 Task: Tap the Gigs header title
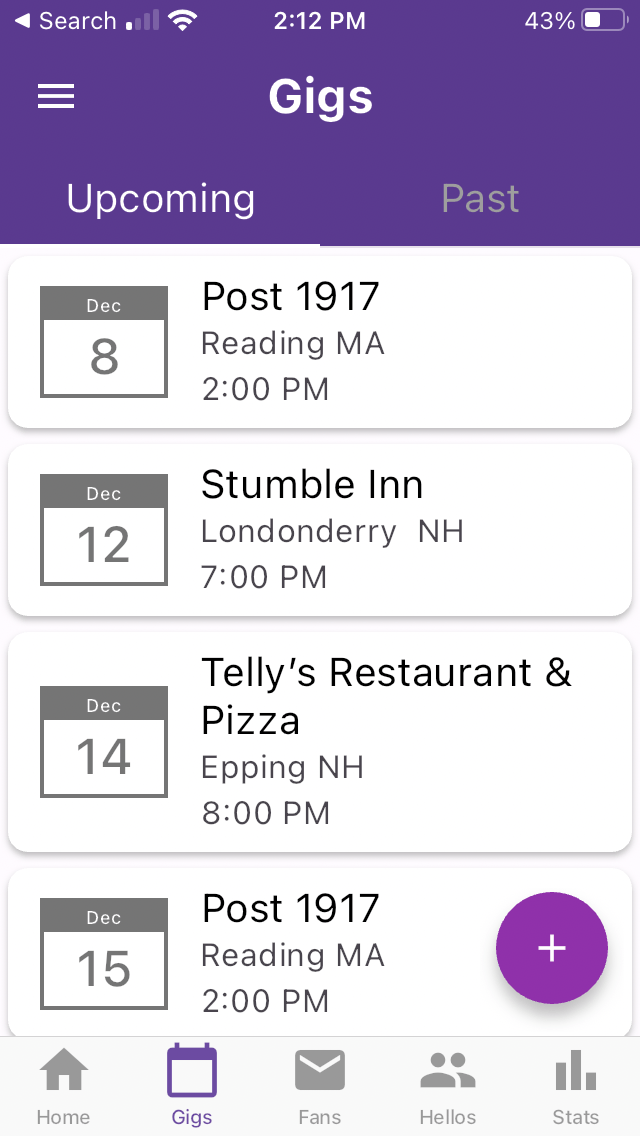[320, 97]
